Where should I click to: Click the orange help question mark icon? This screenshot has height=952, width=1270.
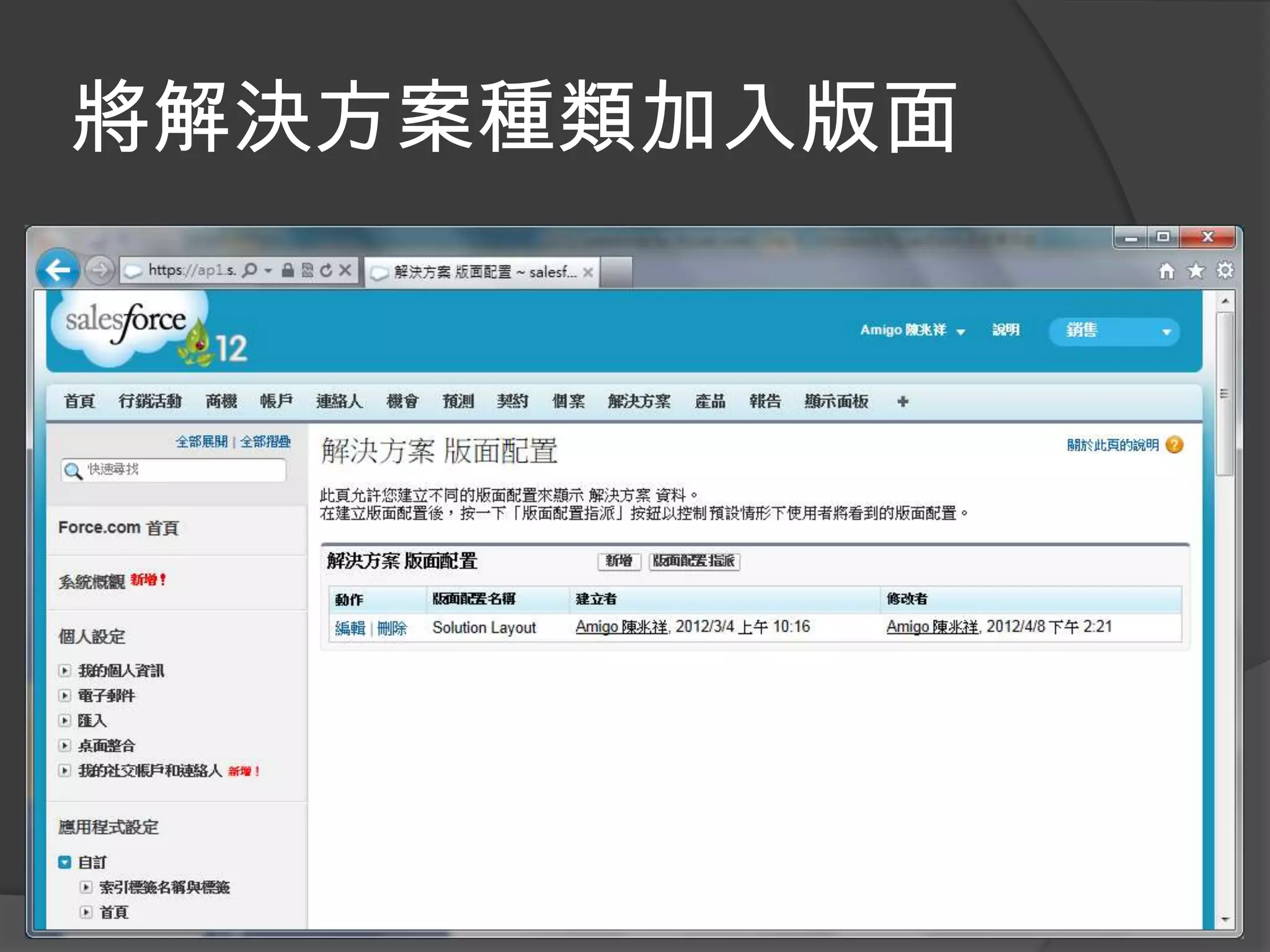tap(1175, 445)
